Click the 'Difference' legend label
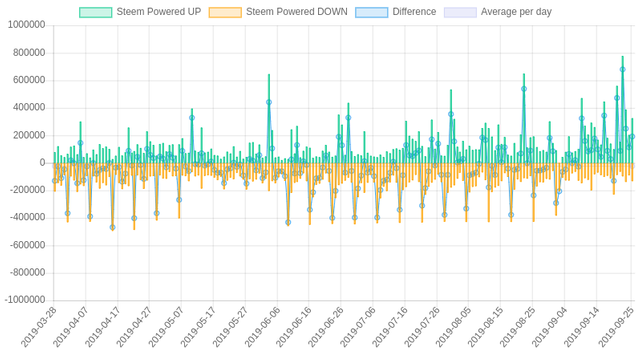This screenshot has height=361, width=640. point(414,12)
